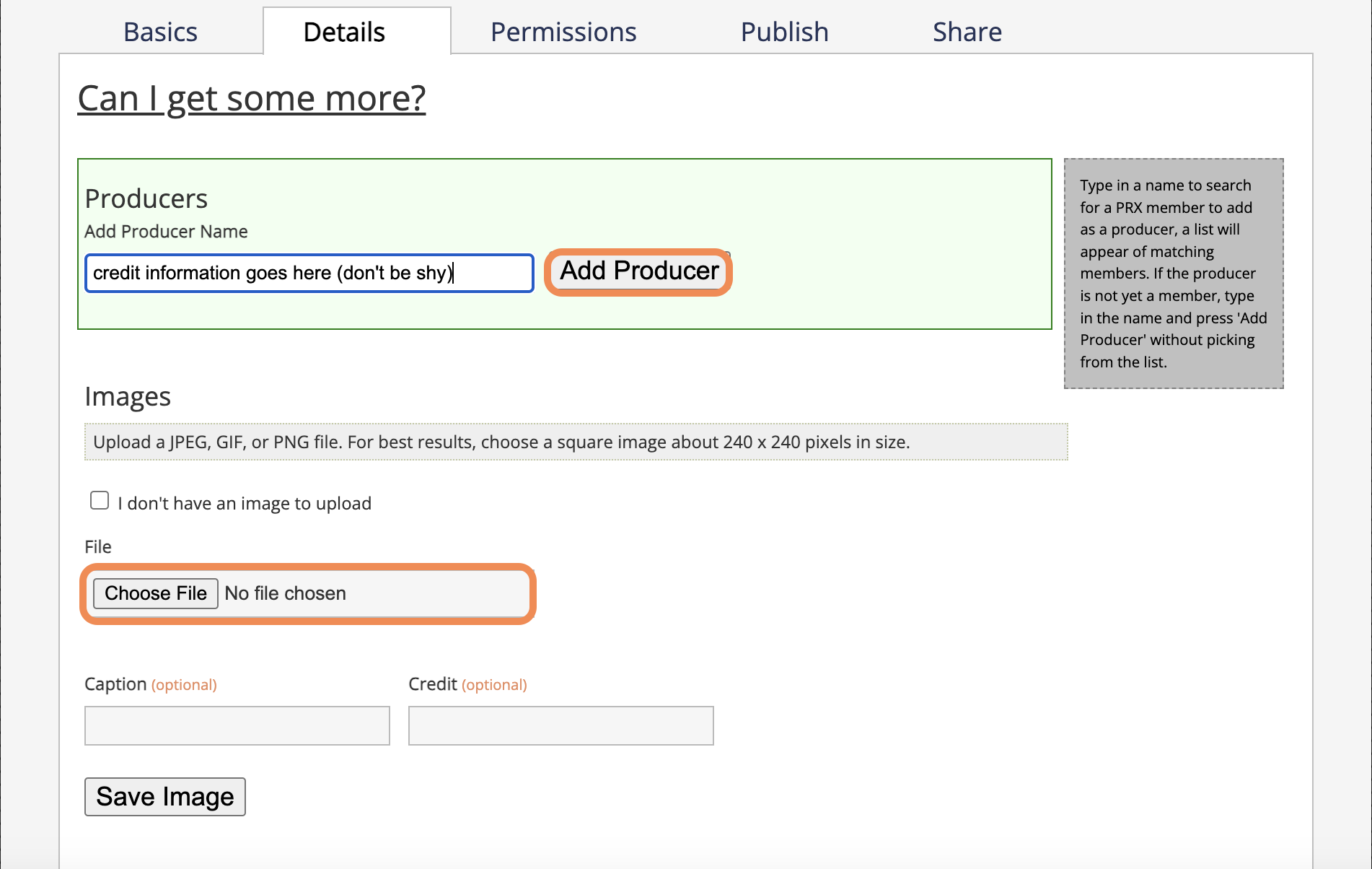Open the Permissions tab
1372x869 pixels.
563,32
